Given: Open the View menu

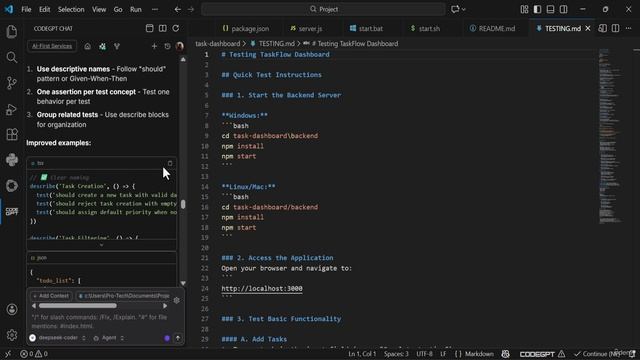Looking at the screenshot, I should point(99,9).
